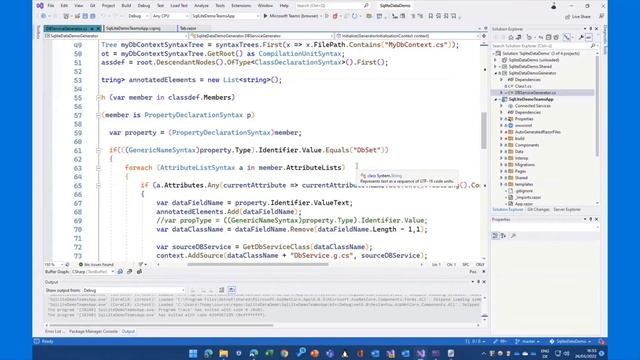Switch to Git Changes tab

[x=538, y=209]
